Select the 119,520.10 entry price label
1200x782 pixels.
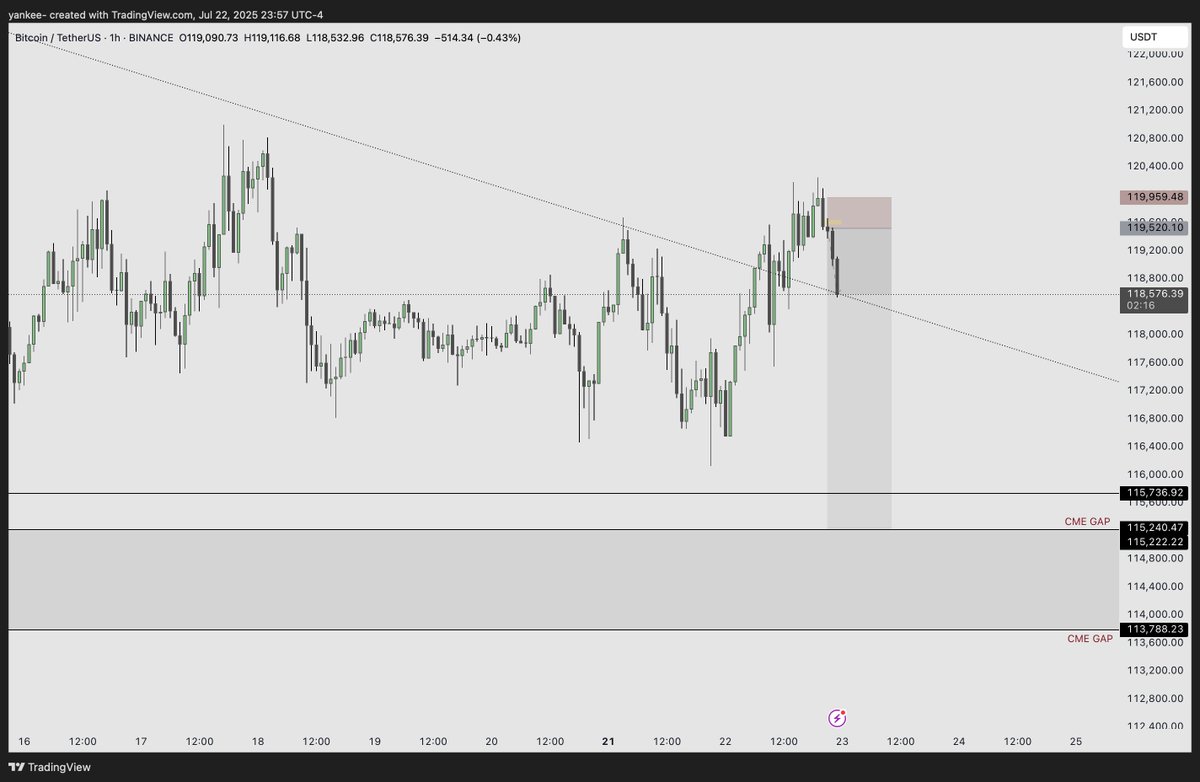(1155, 228)
